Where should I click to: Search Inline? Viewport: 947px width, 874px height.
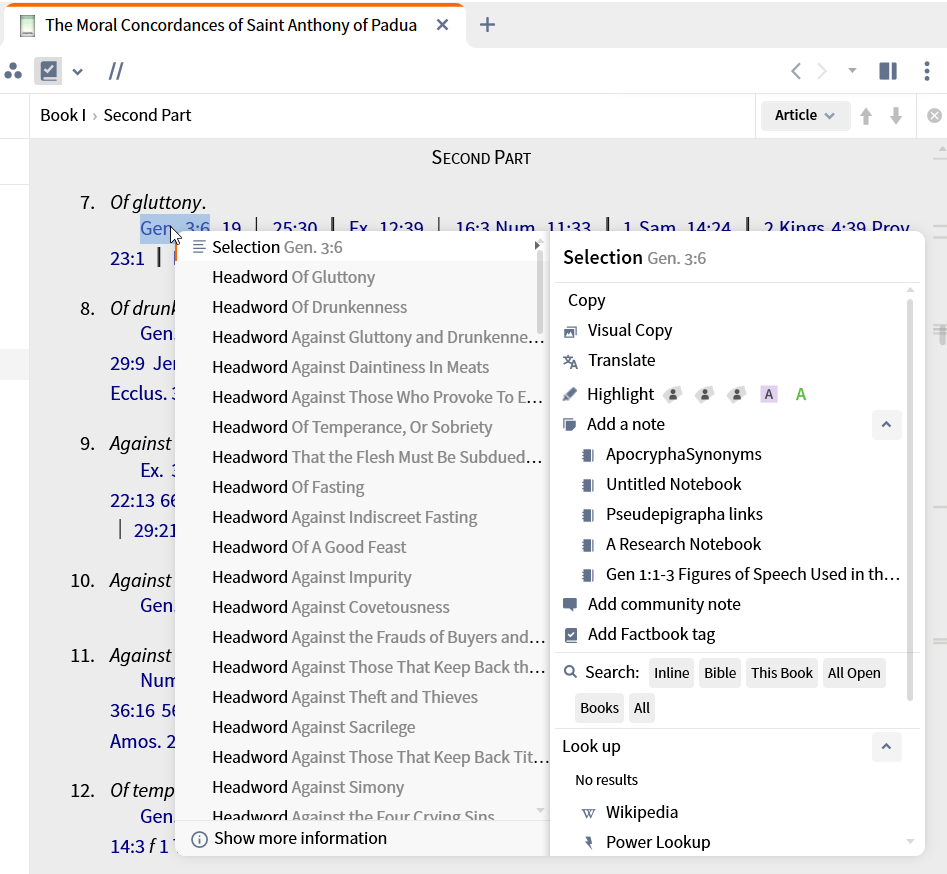tap(672, 673)
